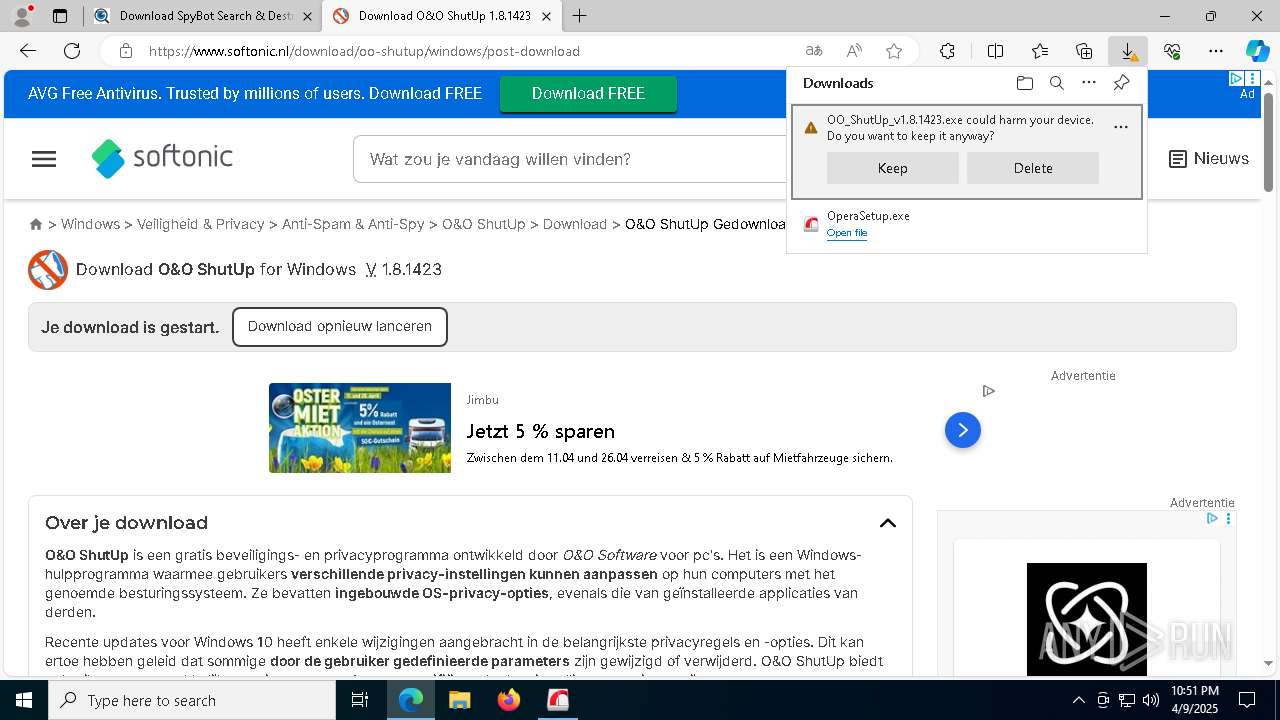Image resolution: width=1280 pixels, height=720 pixels.
Task: Open Edge Settings and more menu
Action: [1216, 51]
